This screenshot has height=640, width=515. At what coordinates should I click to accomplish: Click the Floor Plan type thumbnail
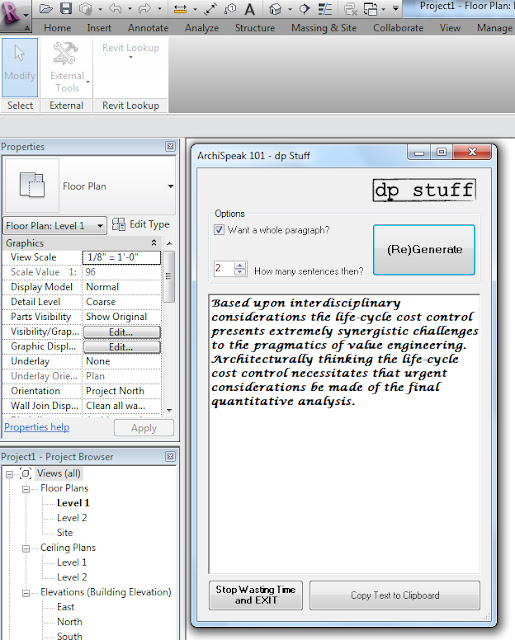(32, 186)
